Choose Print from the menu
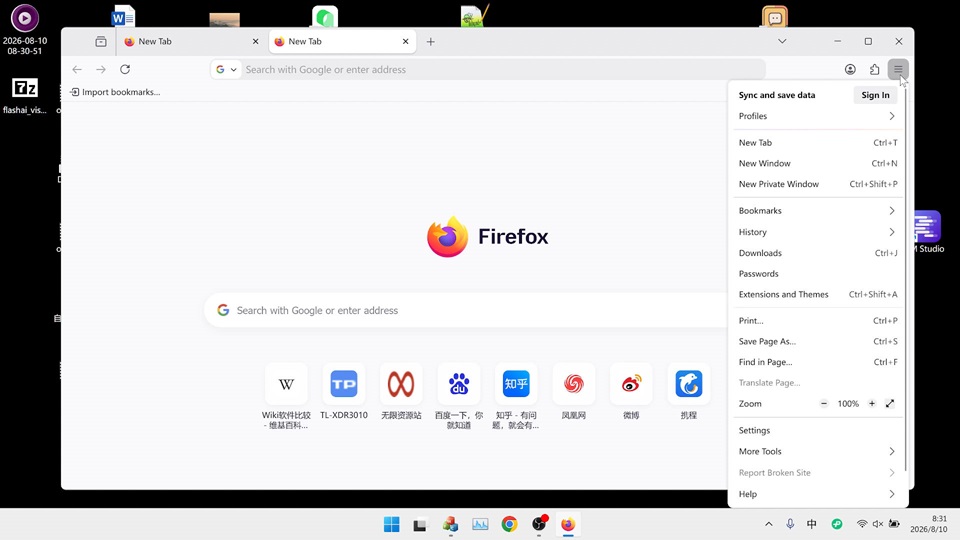This screenshot has width=960, height=540. (x=818, y=321)
